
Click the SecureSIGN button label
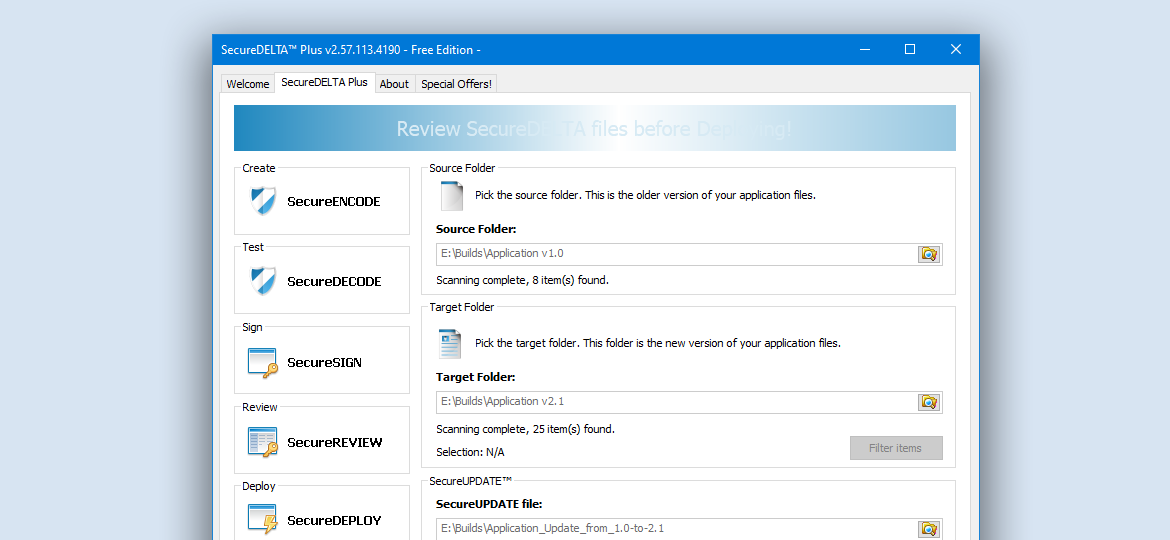pos(325,362)
